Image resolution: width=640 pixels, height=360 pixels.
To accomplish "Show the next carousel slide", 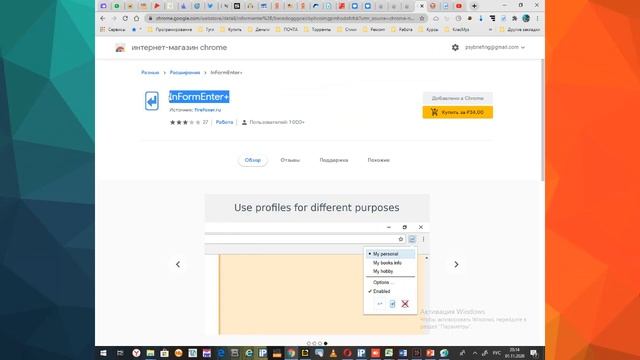I will (x=456, y=264).
